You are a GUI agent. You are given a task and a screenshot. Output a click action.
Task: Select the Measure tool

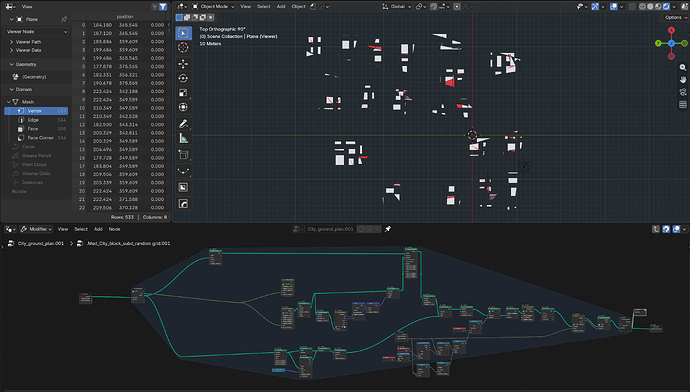click(x=184, y=139)
